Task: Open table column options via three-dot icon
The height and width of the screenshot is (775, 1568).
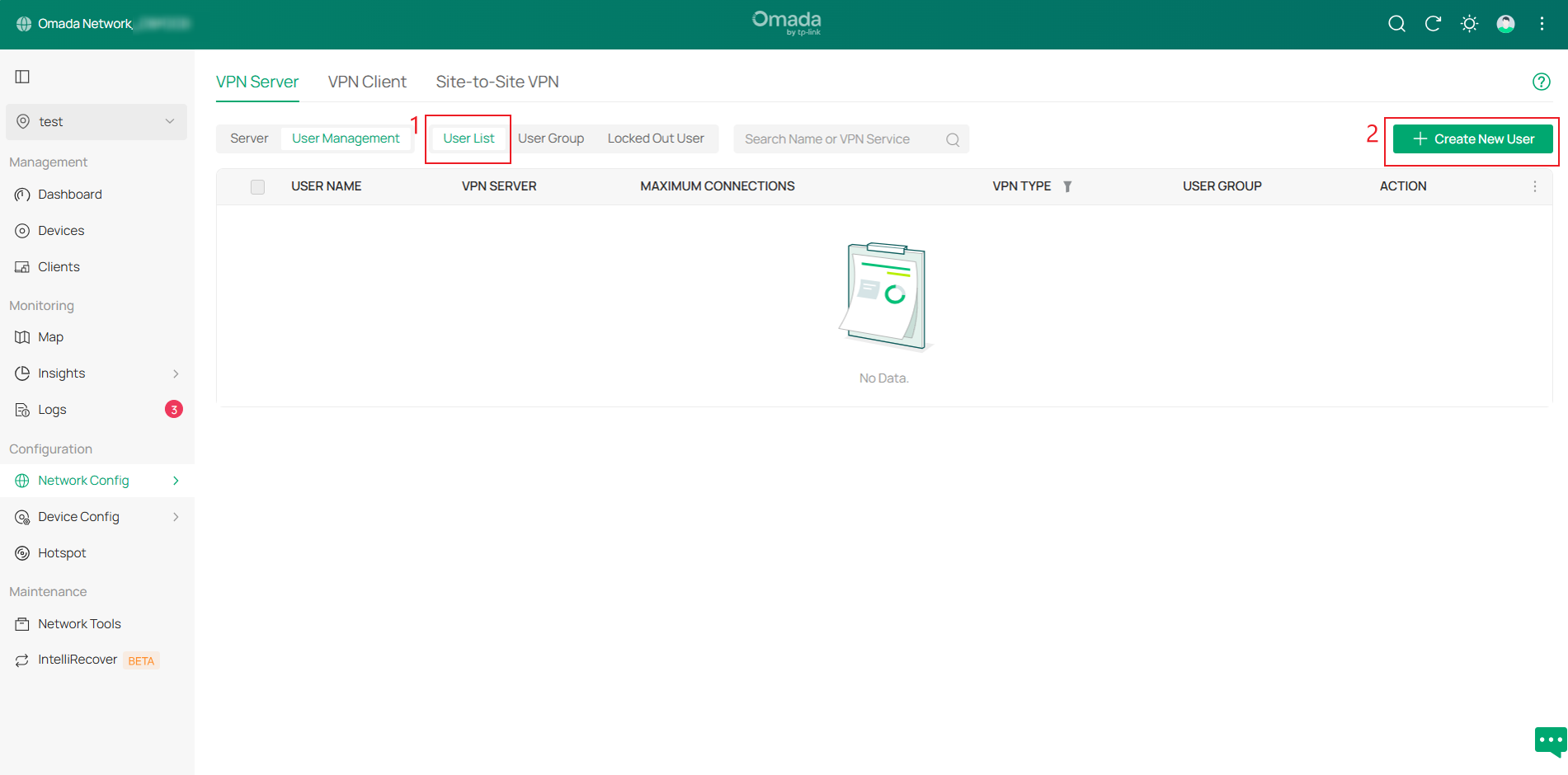Action: pos(1534,186)
